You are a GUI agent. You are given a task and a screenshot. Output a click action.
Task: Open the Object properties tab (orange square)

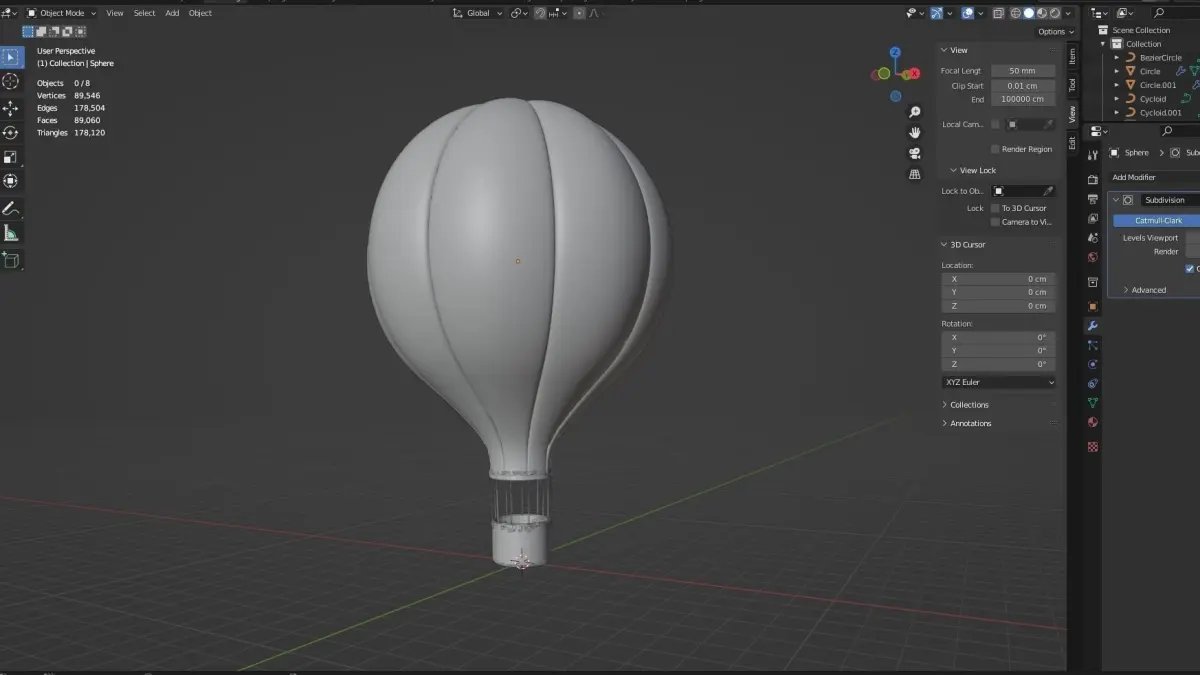click(x=1093, y=306)
